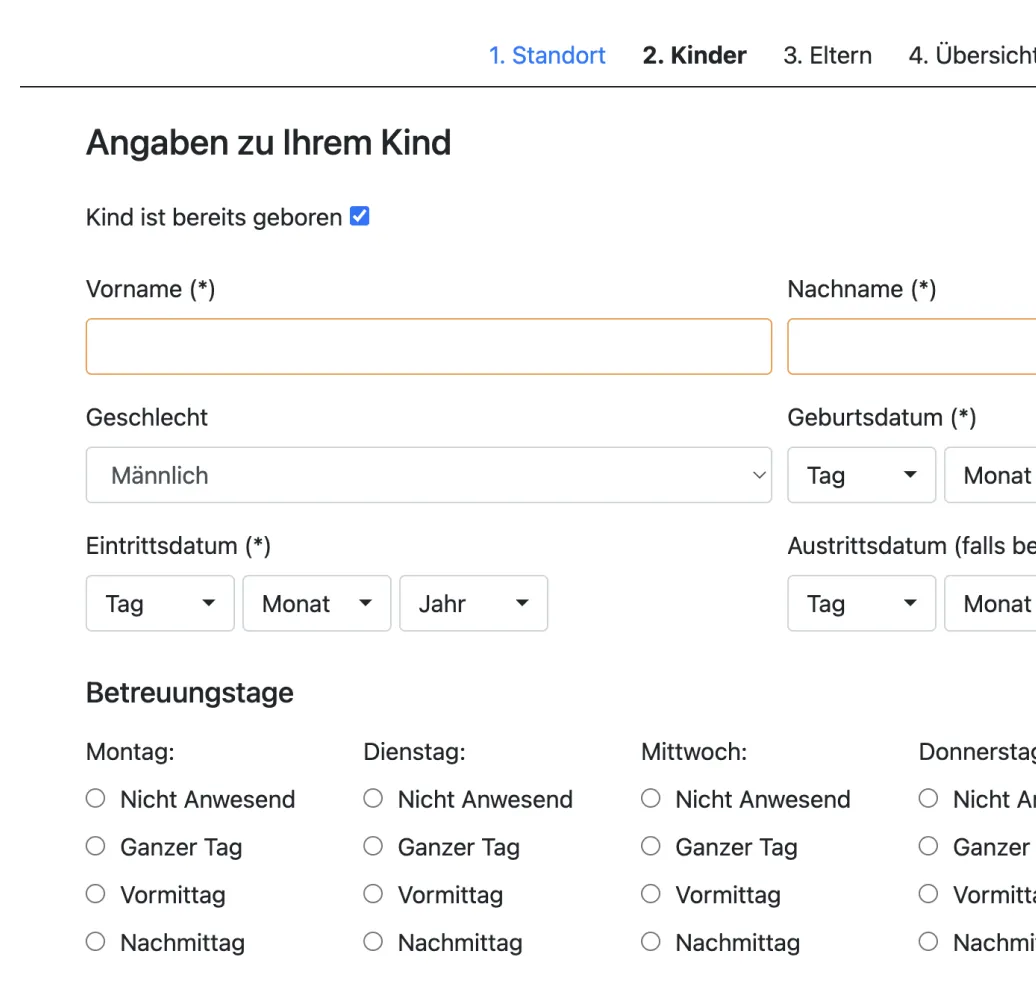The image size is (1036, 984).
Task: Uncheck Kind ist bereits geboren checkbox
Action: click(x=359, y=216)
